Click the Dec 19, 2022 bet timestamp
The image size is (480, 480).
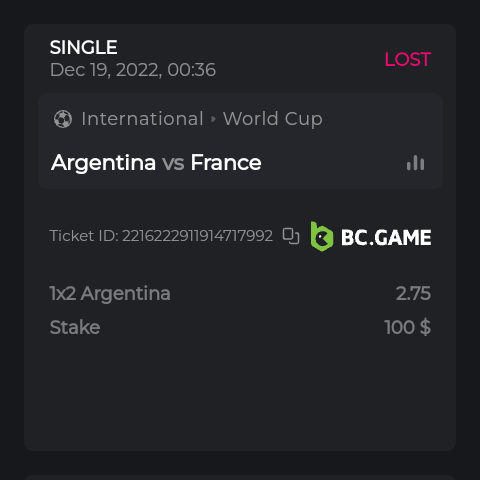(x=133, y=70)
